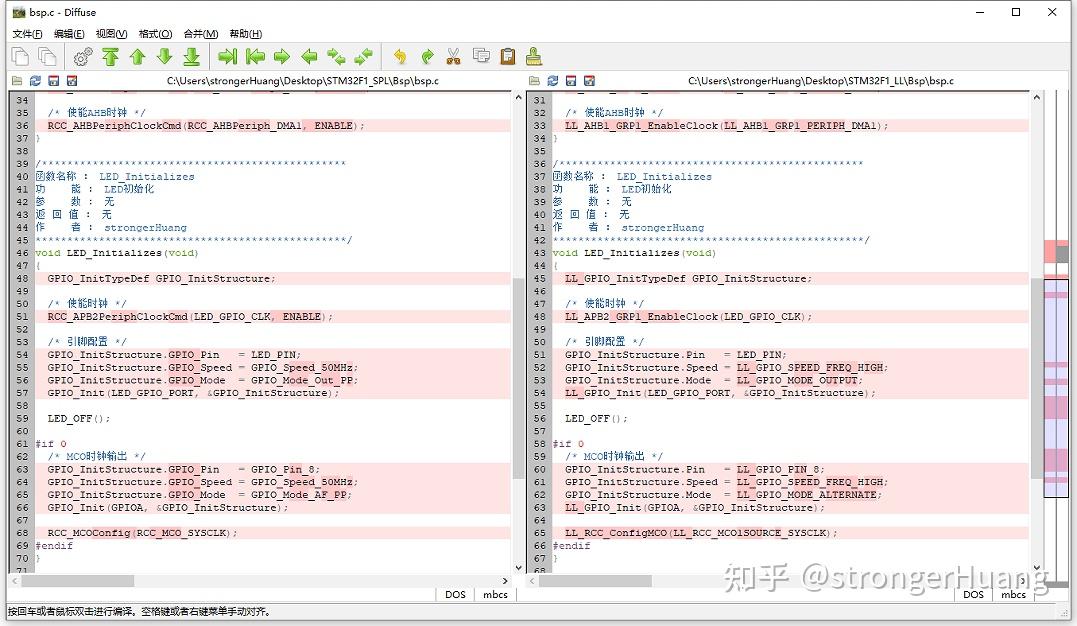Click the difference overview map at far right

pyautogui.click(x=1056, y=337)
